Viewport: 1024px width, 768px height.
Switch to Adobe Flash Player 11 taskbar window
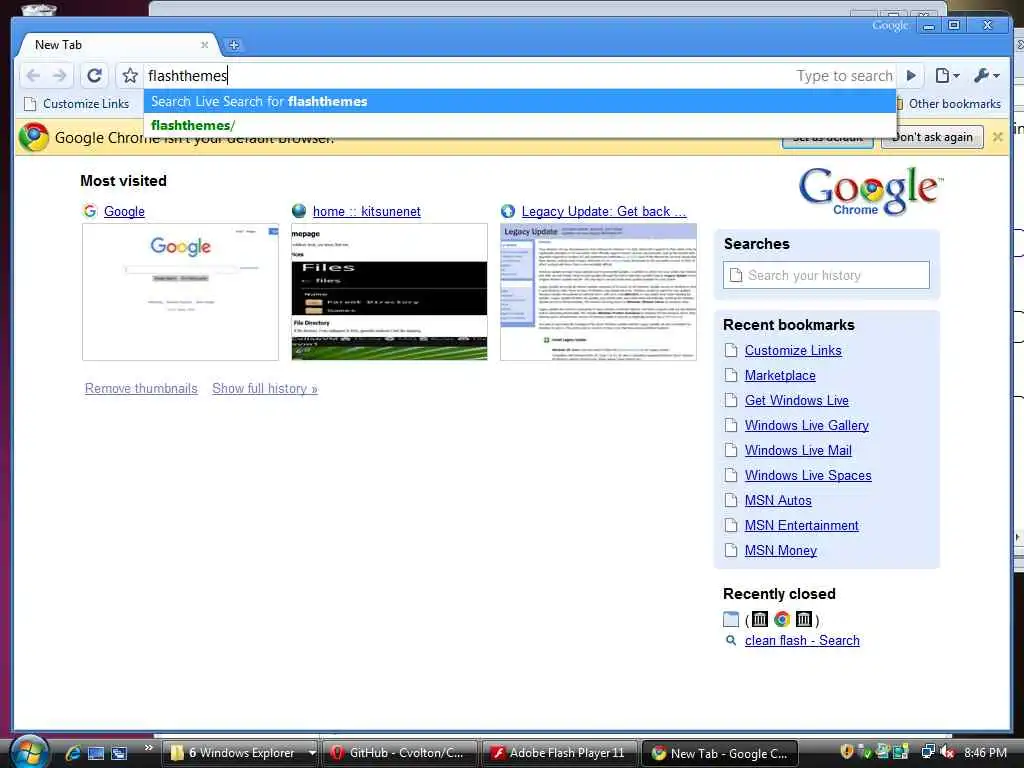click(x=559, y=753)
